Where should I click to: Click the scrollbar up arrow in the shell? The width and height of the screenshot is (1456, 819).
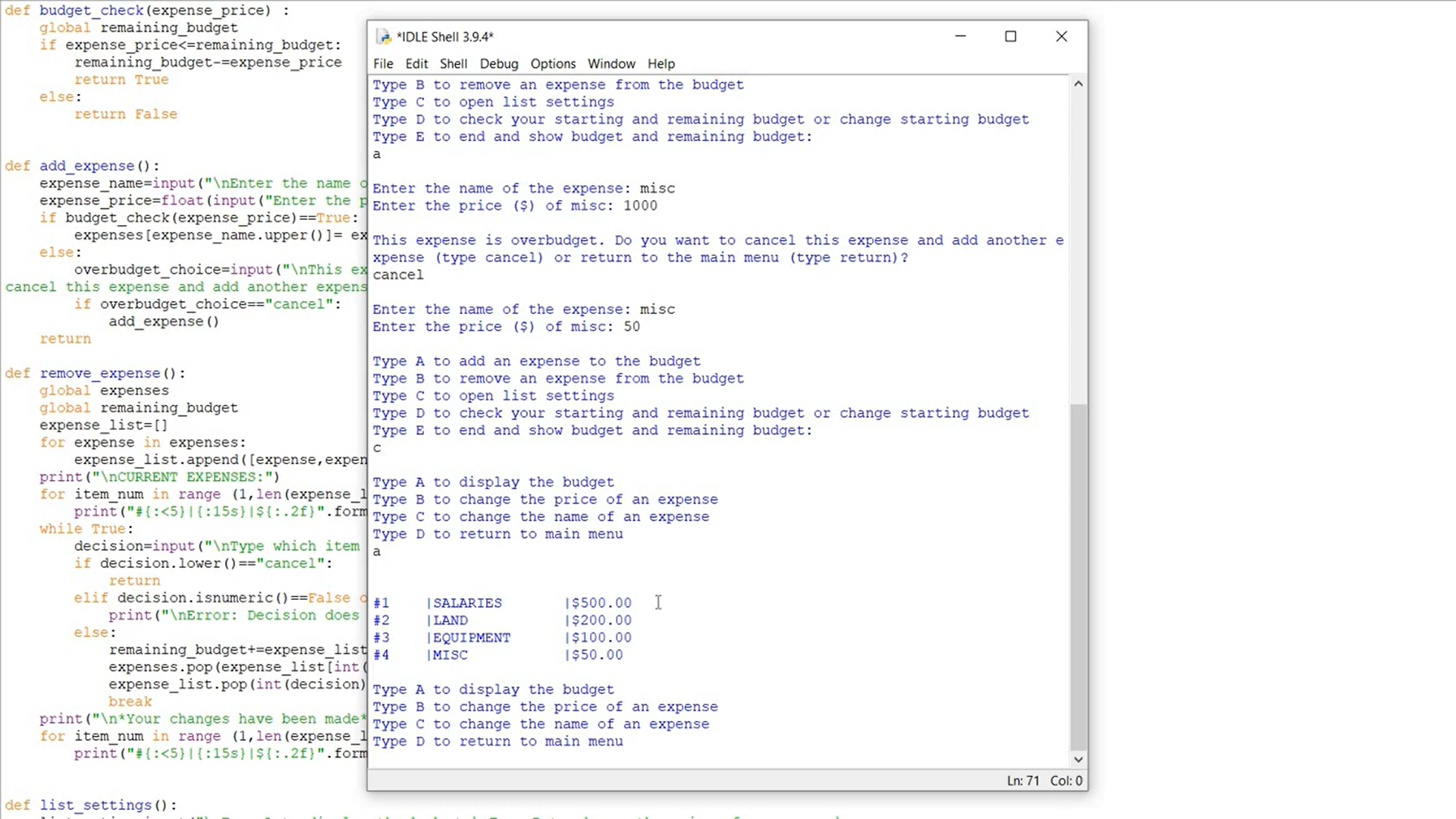(x=1078, y=84)
